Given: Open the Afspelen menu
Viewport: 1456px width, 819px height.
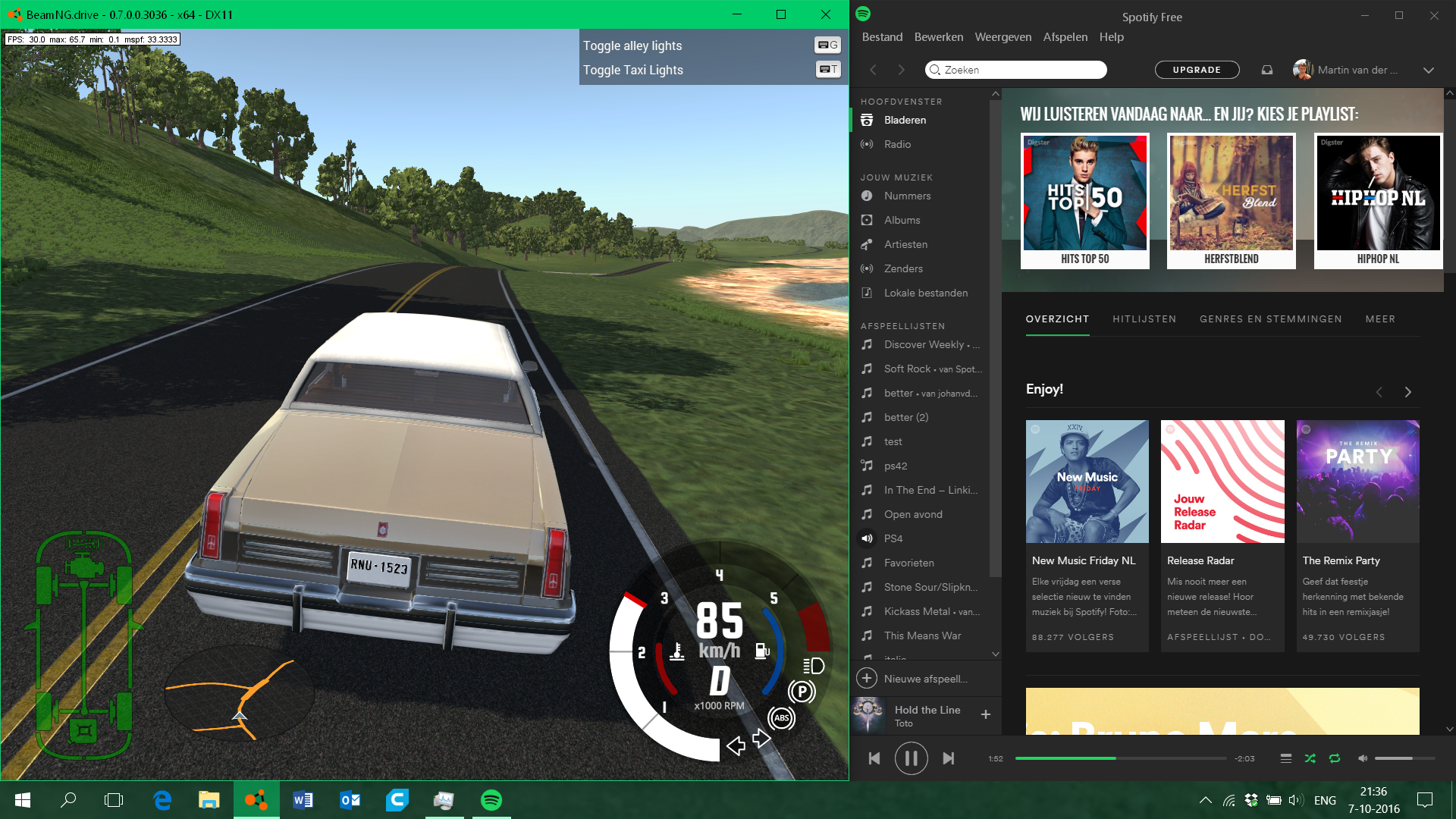Looking at the screenshot, I should (1065, 37).
